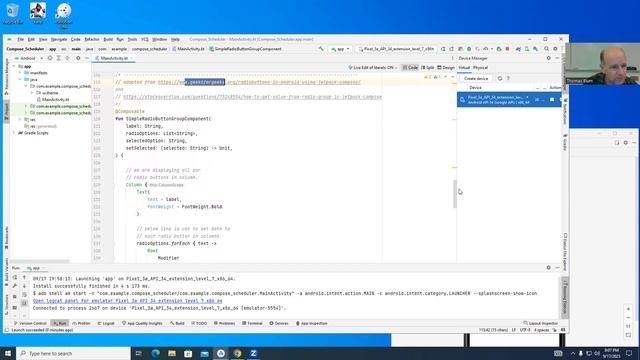
Task: Open Layout Inspector tool window
Action: coord(540,323)
